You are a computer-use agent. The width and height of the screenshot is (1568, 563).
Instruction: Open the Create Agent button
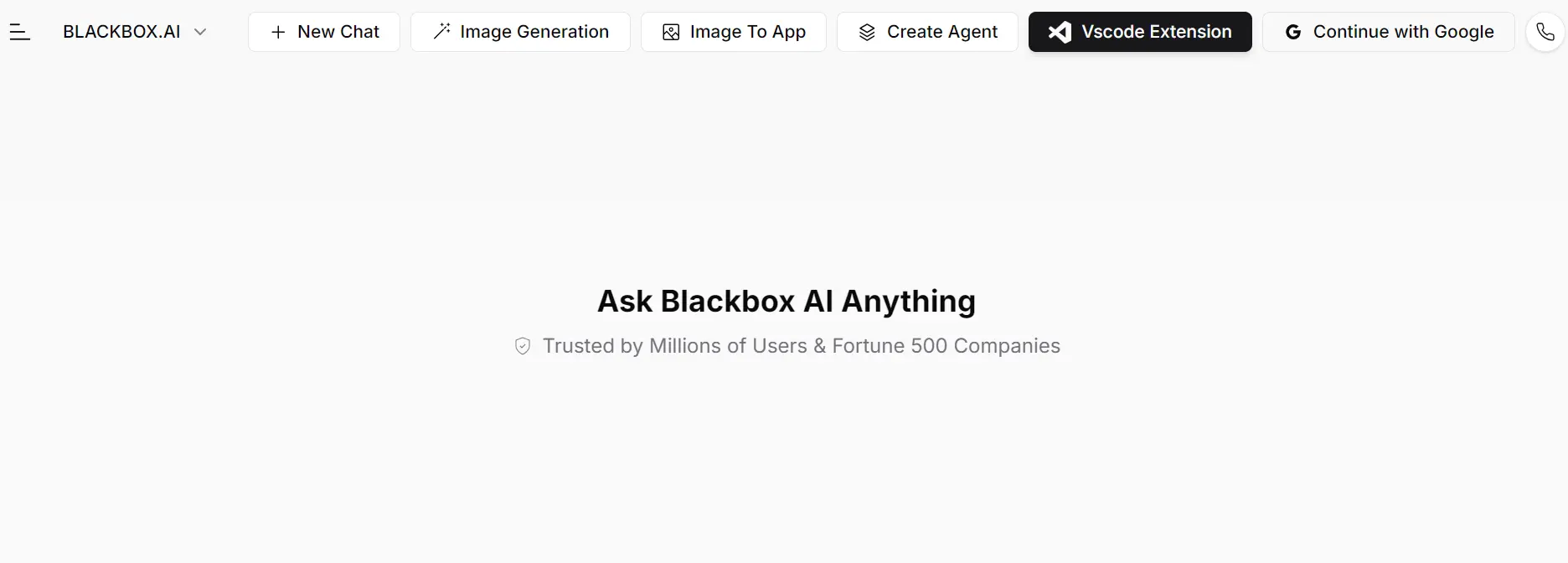[941, 32]
